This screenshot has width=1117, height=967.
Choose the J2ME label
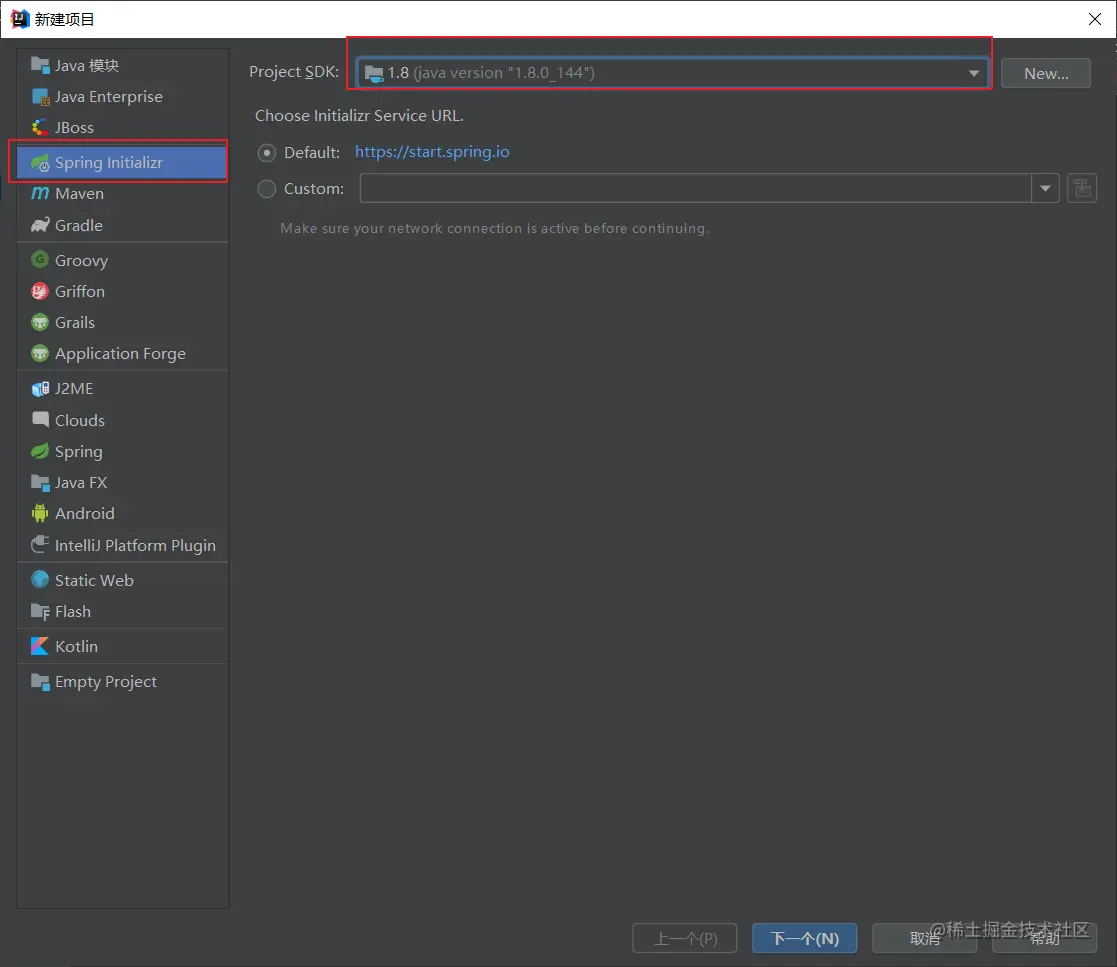74,388
